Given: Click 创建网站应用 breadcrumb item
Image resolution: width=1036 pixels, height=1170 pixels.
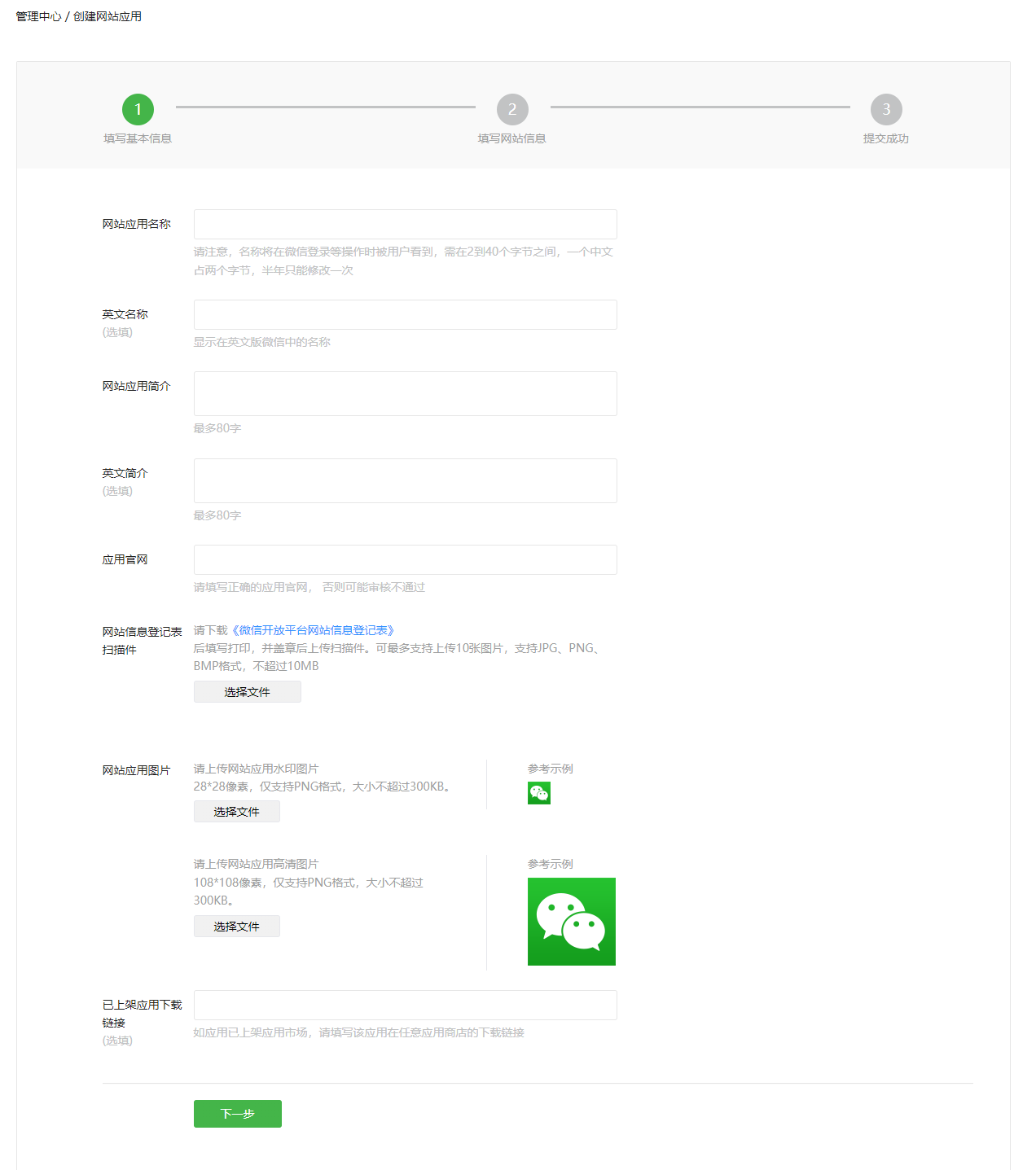Looking at the screenshot, I should click(x=108, y=16).
